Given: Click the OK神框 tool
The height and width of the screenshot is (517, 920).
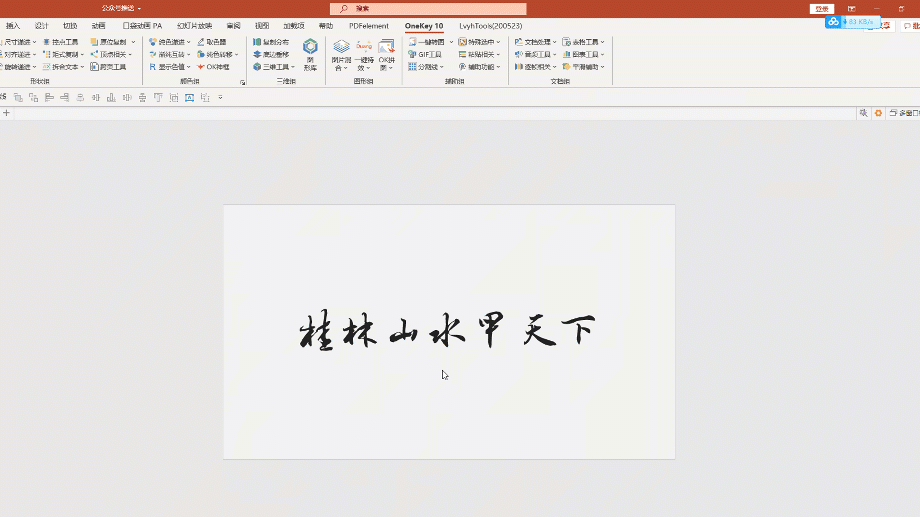Looking at the screenshot, I should pyautogui.click(x=213, y=67).
